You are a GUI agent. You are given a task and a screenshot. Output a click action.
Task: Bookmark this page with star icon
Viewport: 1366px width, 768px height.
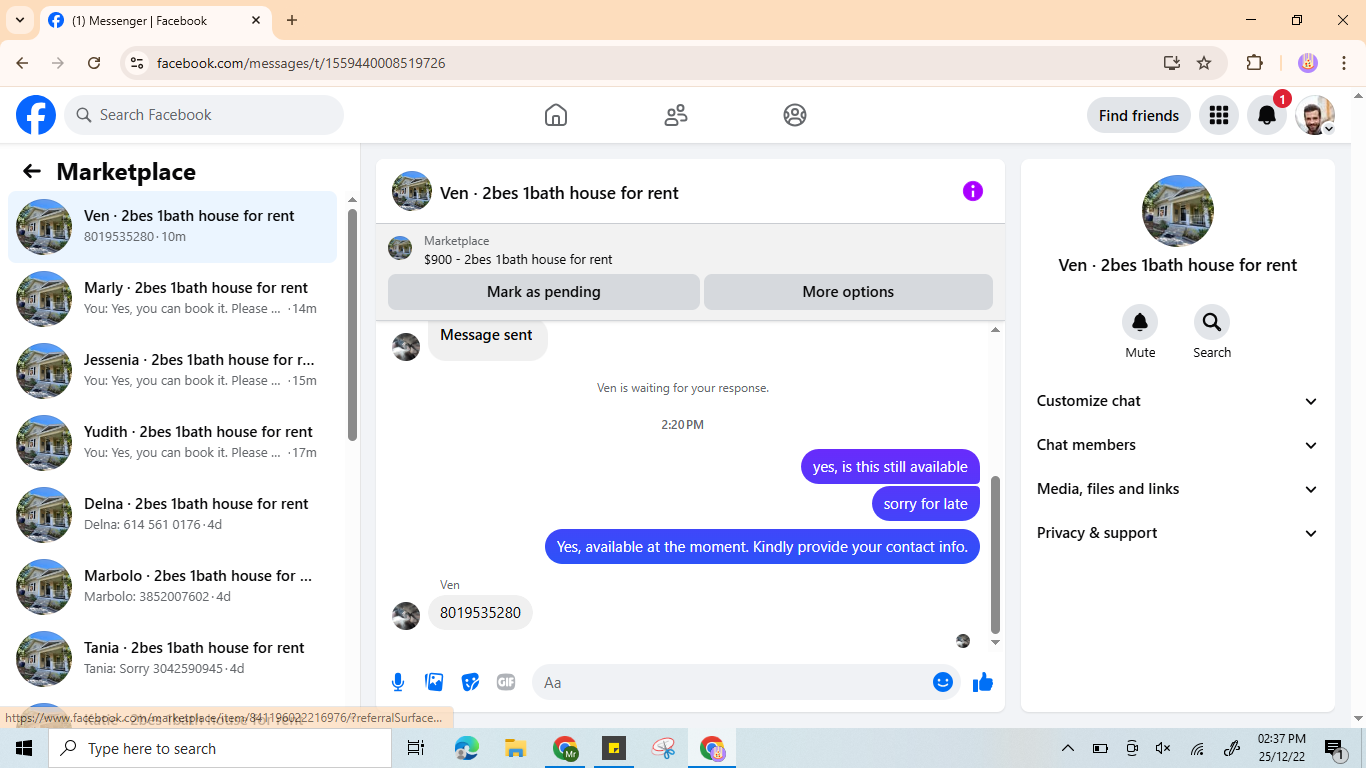[x=1204, y=63]
